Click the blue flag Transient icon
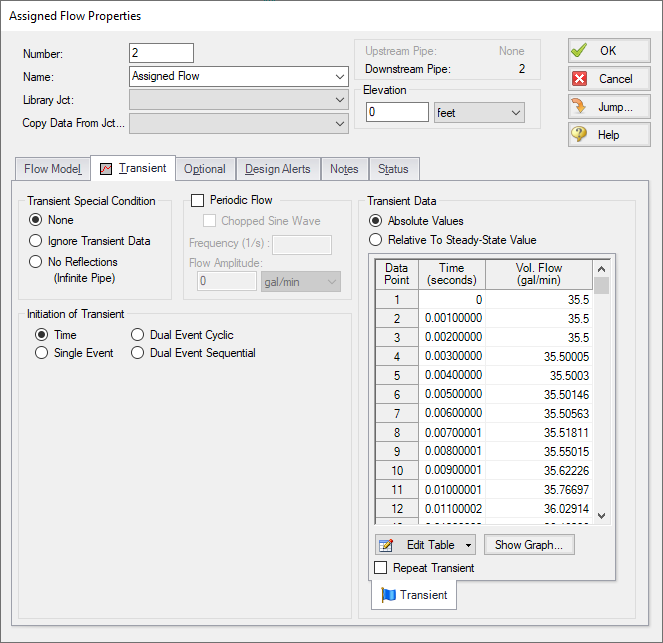The image size is (663, 643). [388, 595]
